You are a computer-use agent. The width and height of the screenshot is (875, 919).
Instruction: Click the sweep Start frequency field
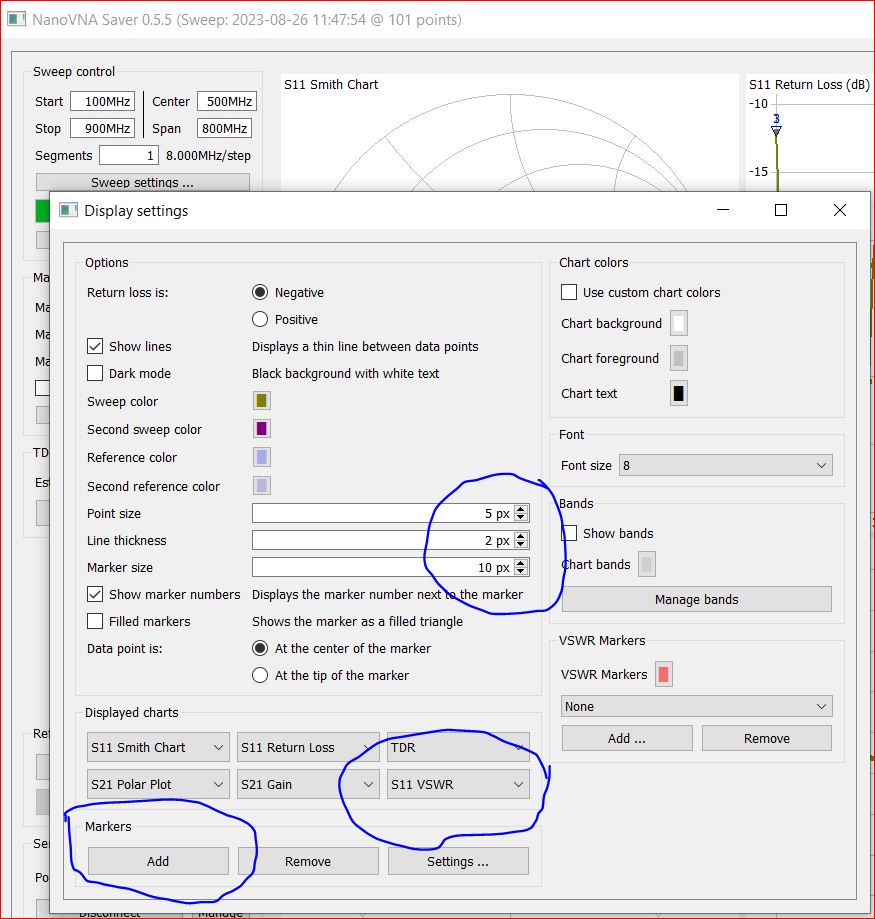(102, 102)
